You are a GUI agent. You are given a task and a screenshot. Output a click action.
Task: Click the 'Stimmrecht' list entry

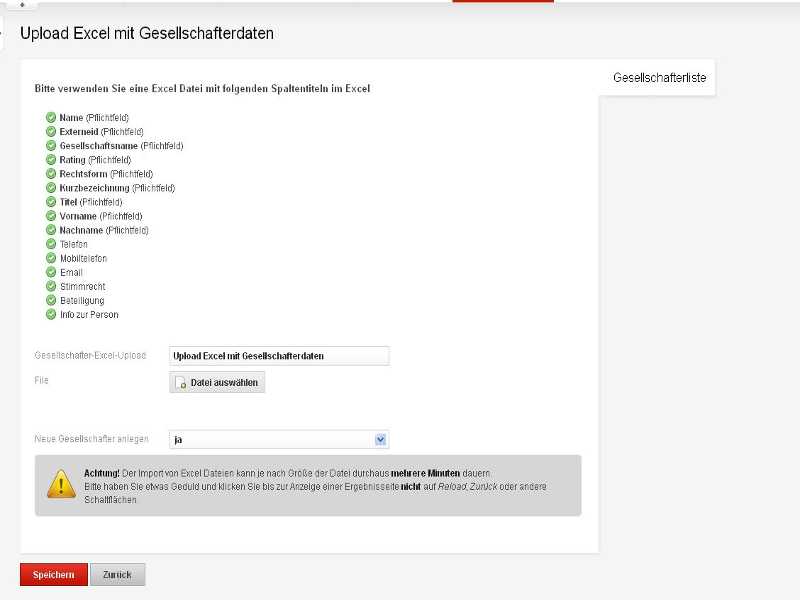pos(83,287)
